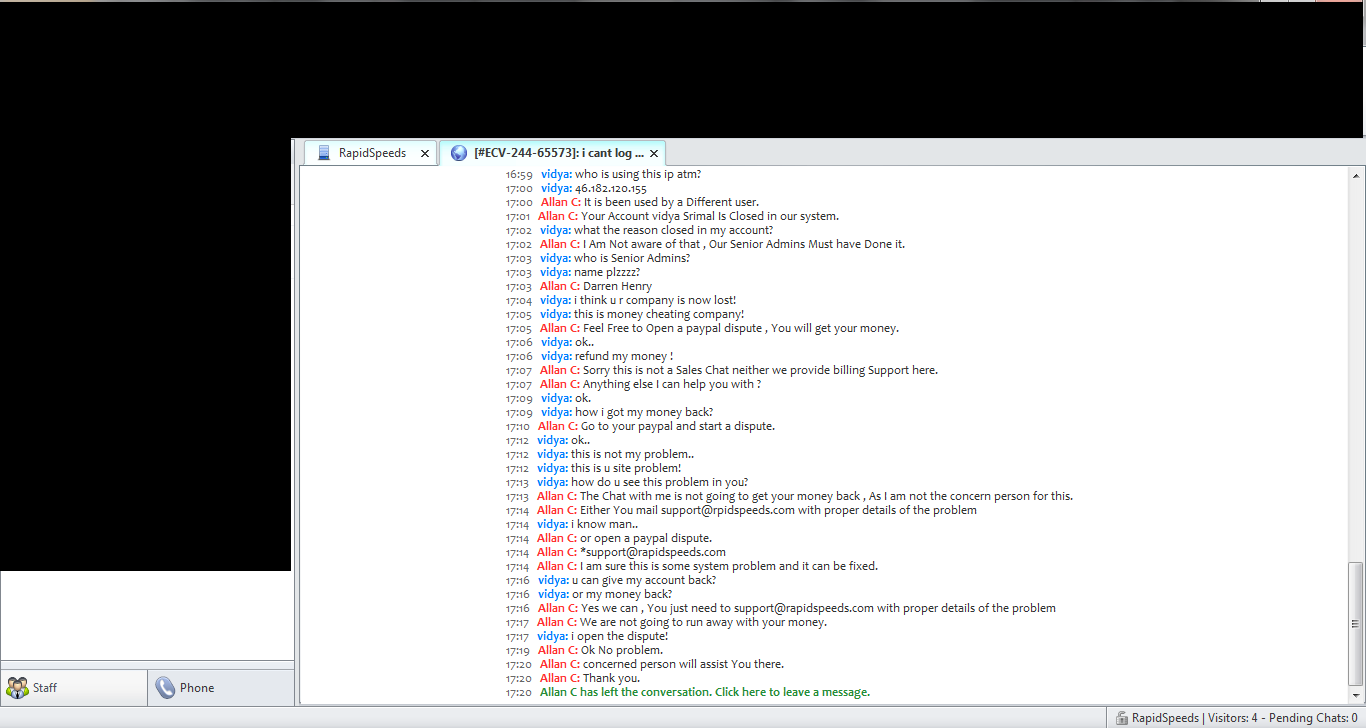Close the #ECV-244-65573 chat tab

click(654, 154)
